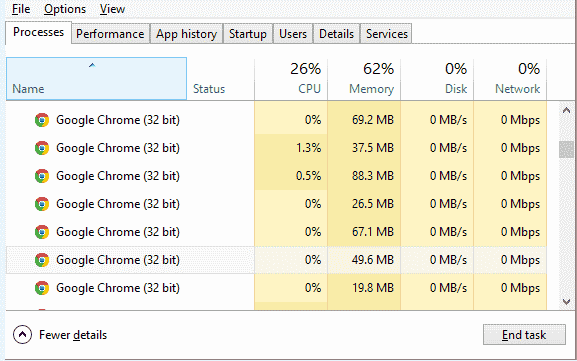577x361 pixels.
Task: Open the View menu
Action: [x=112, y=9]
